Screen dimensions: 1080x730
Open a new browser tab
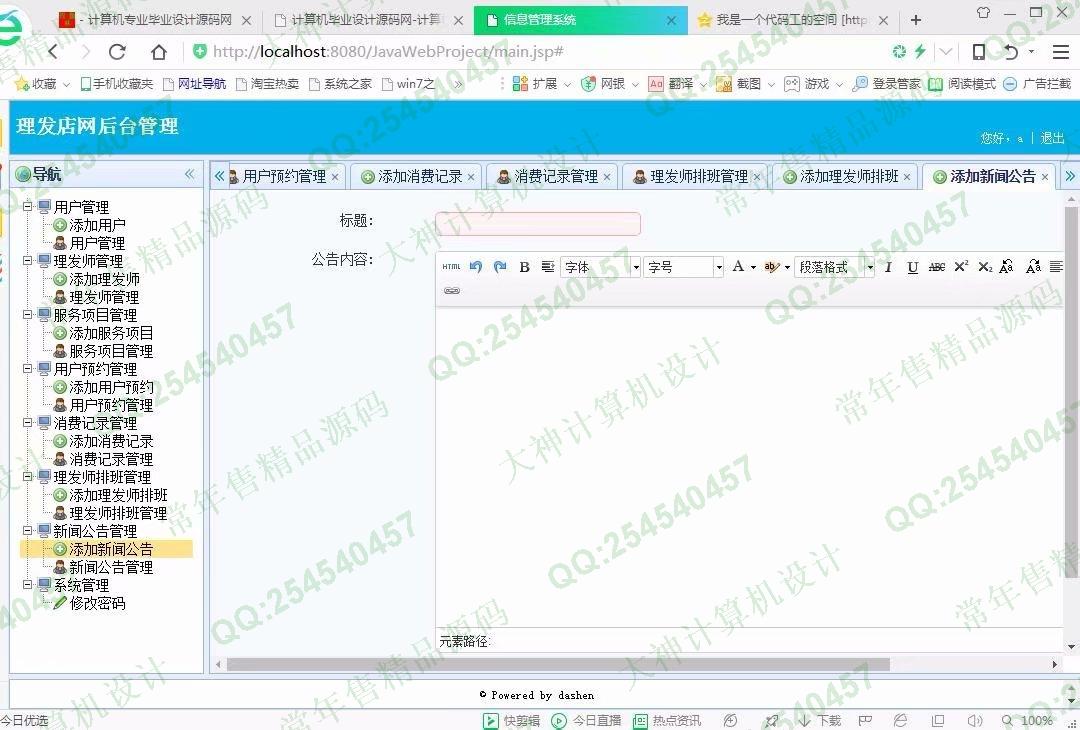pyautogui.click(x=915, y=20)
